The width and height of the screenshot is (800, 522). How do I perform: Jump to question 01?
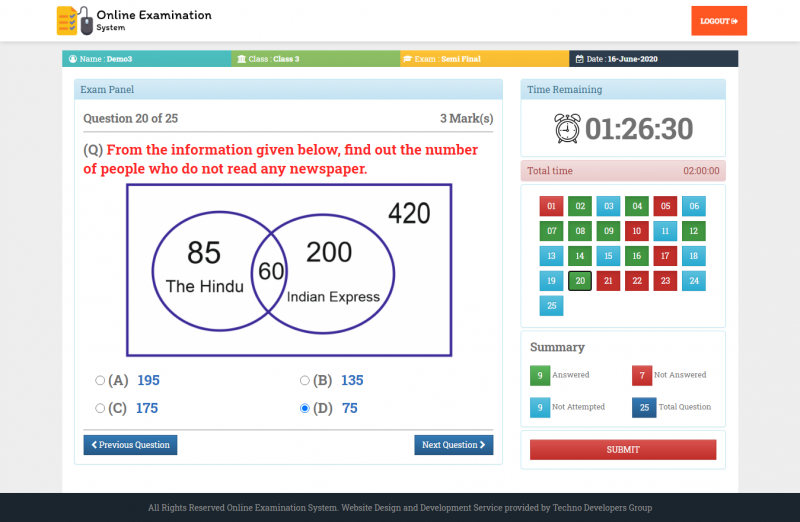click(552, 206)
